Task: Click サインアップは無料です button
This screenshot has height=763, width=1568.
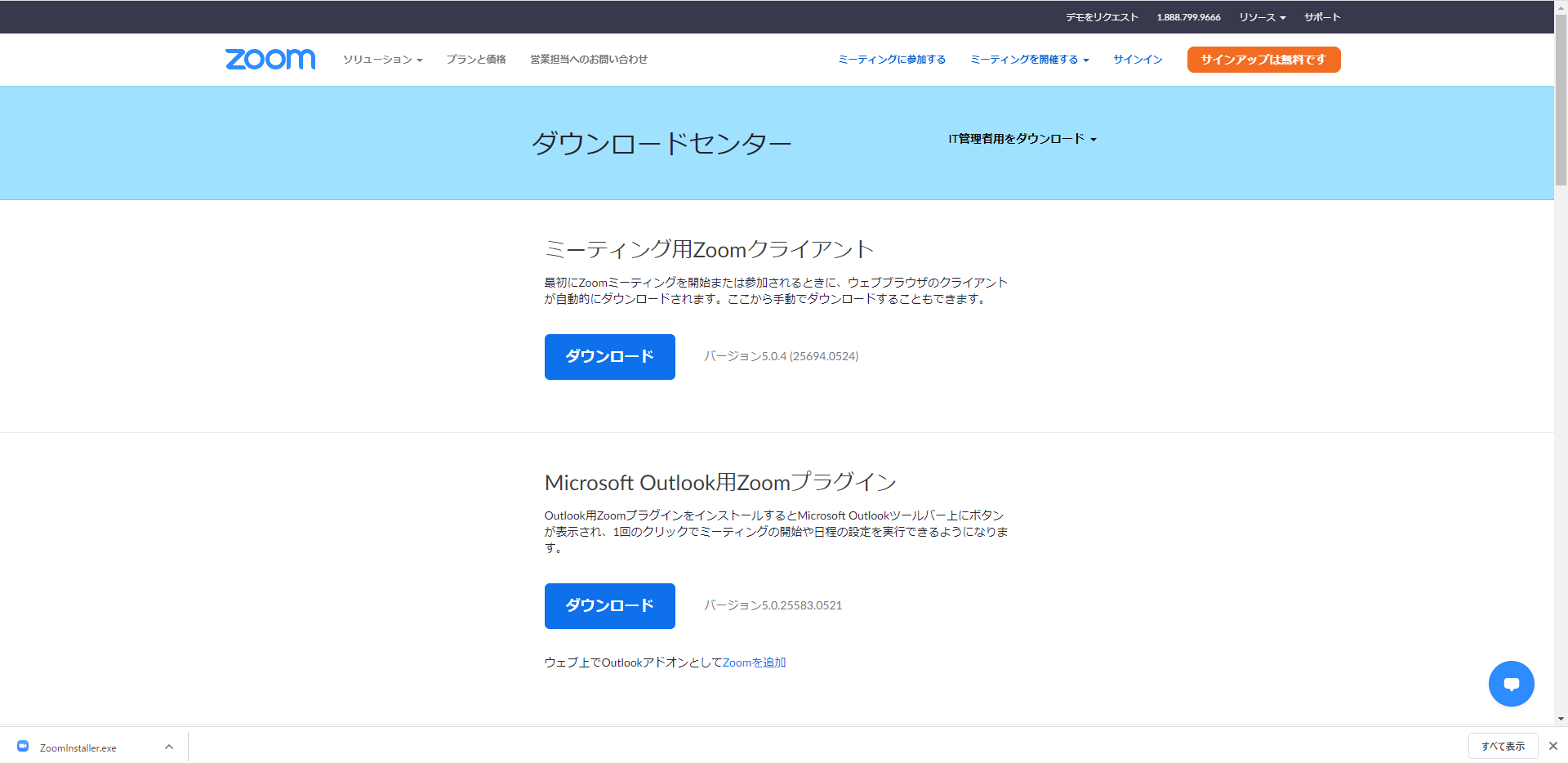Action: click(1263, 60)
